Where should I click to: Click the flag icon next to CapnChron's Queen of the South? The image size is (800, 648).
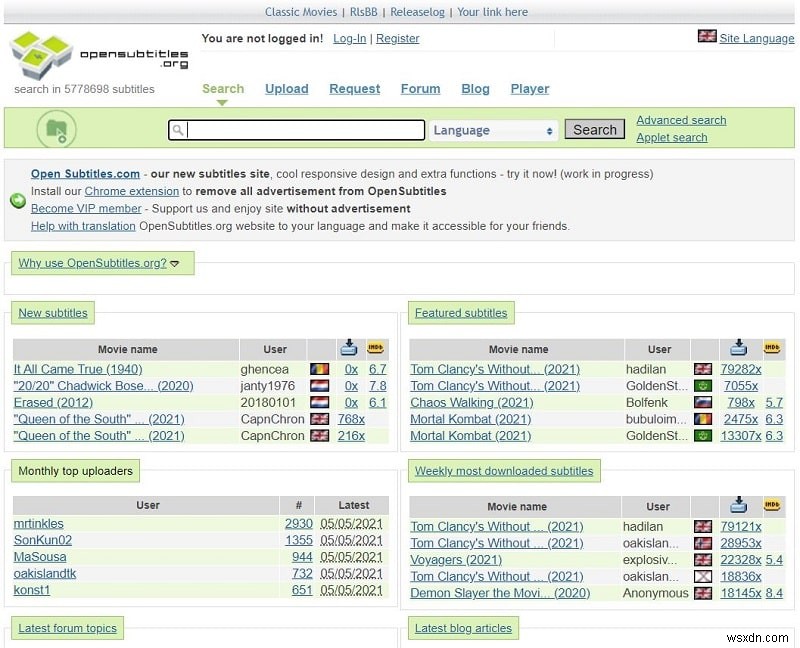coord(319,419)
